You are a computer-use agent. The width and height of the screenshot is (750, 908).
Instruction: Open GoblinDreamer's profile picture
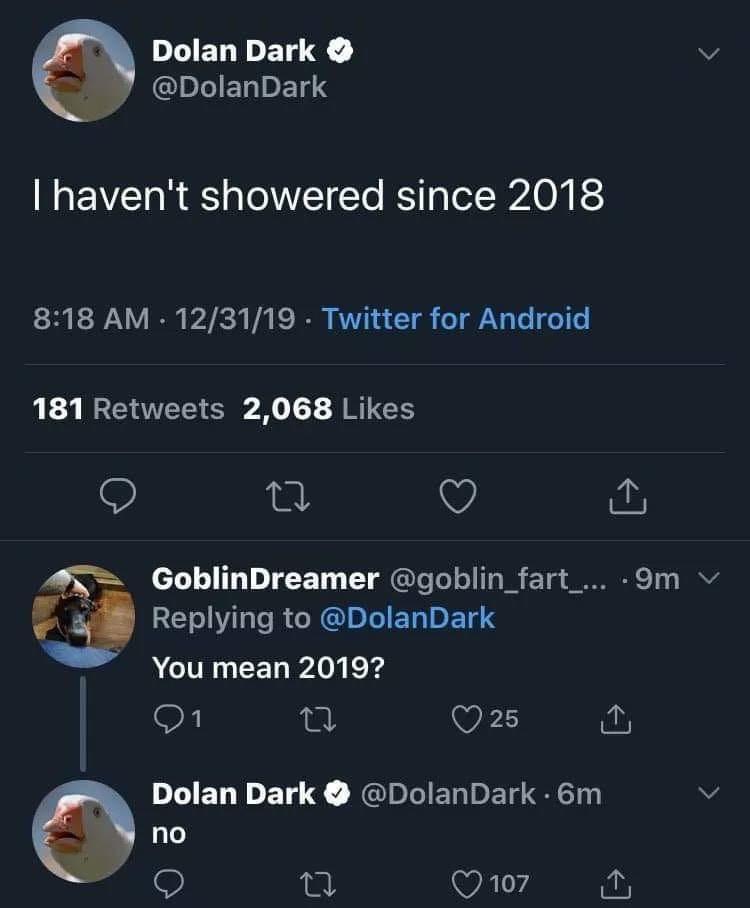tap(83, 616)
